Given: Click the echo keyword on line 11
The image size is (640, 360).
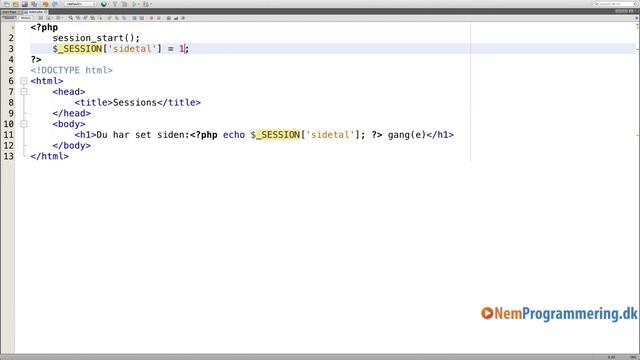Looking at the screenshot, I should [x=234, y=135].
